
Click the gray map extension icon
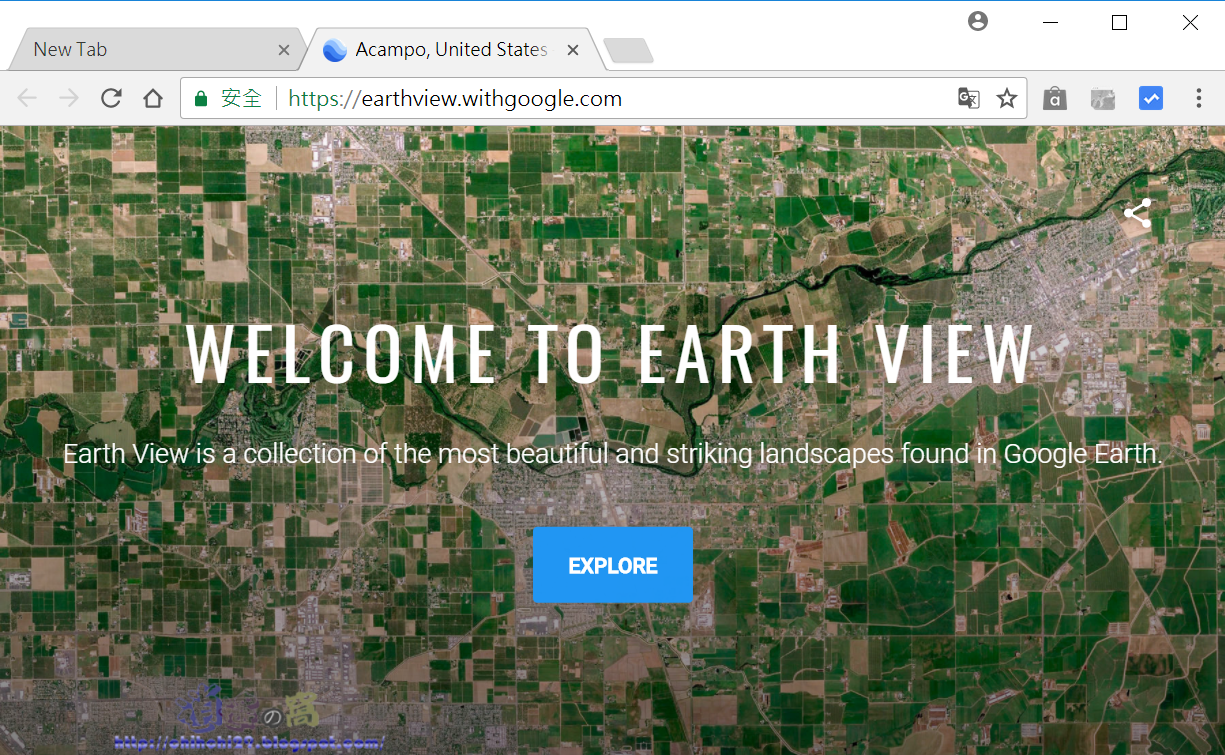1103,98
